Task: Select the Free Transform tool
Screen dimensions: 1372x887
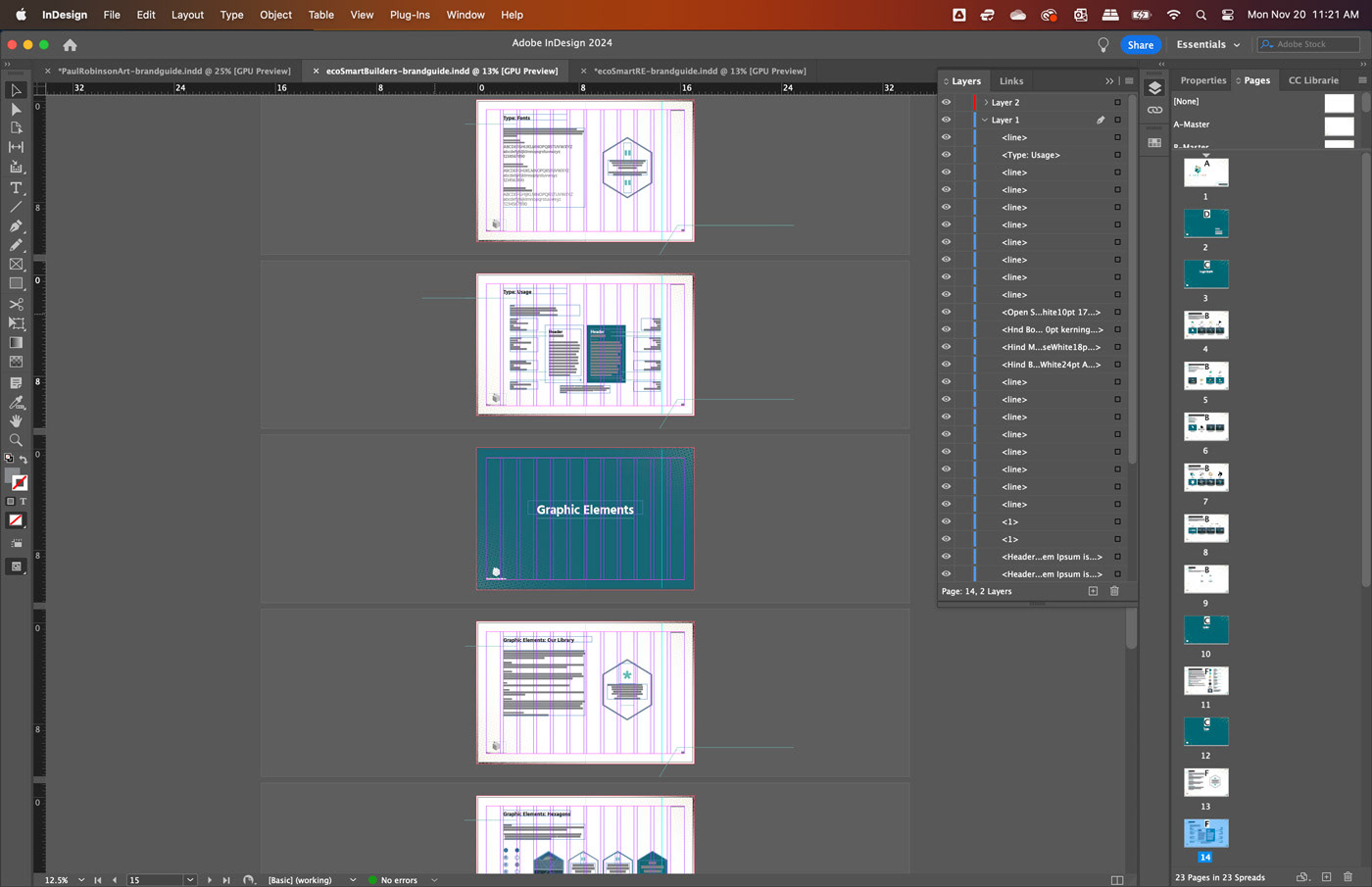Action: (x=16, y=323)
